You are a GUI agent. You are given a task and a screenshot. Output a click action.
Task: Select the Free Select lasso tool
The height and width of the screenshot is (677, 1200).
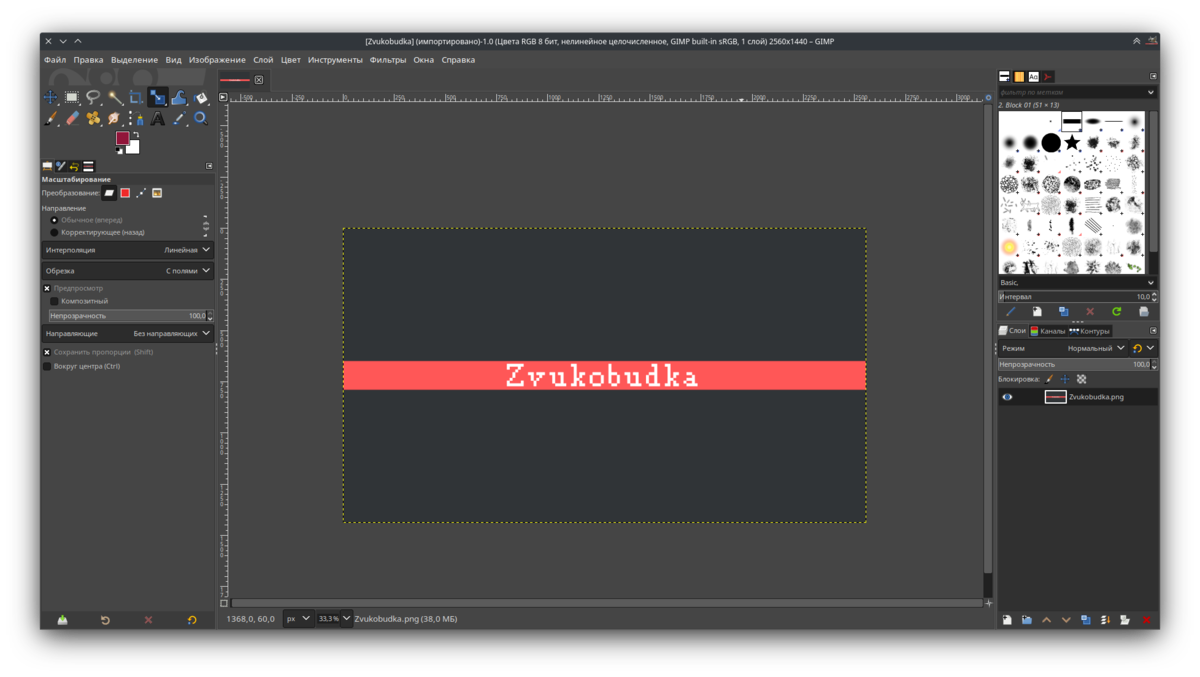[93, 97]
